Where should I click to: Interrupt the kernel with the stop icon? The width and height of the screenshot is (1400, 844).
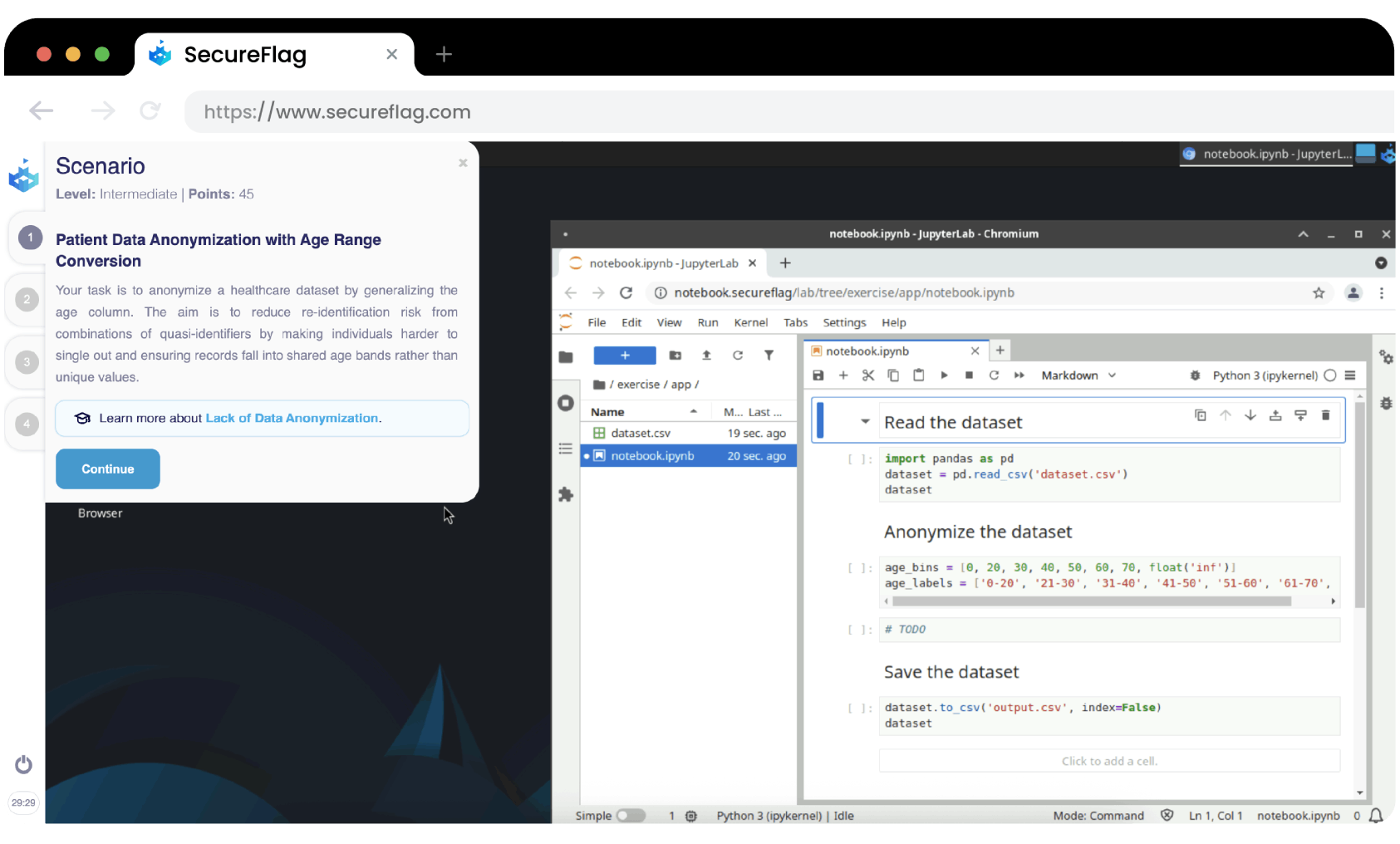pyautogui.click(x=969, y=375)
